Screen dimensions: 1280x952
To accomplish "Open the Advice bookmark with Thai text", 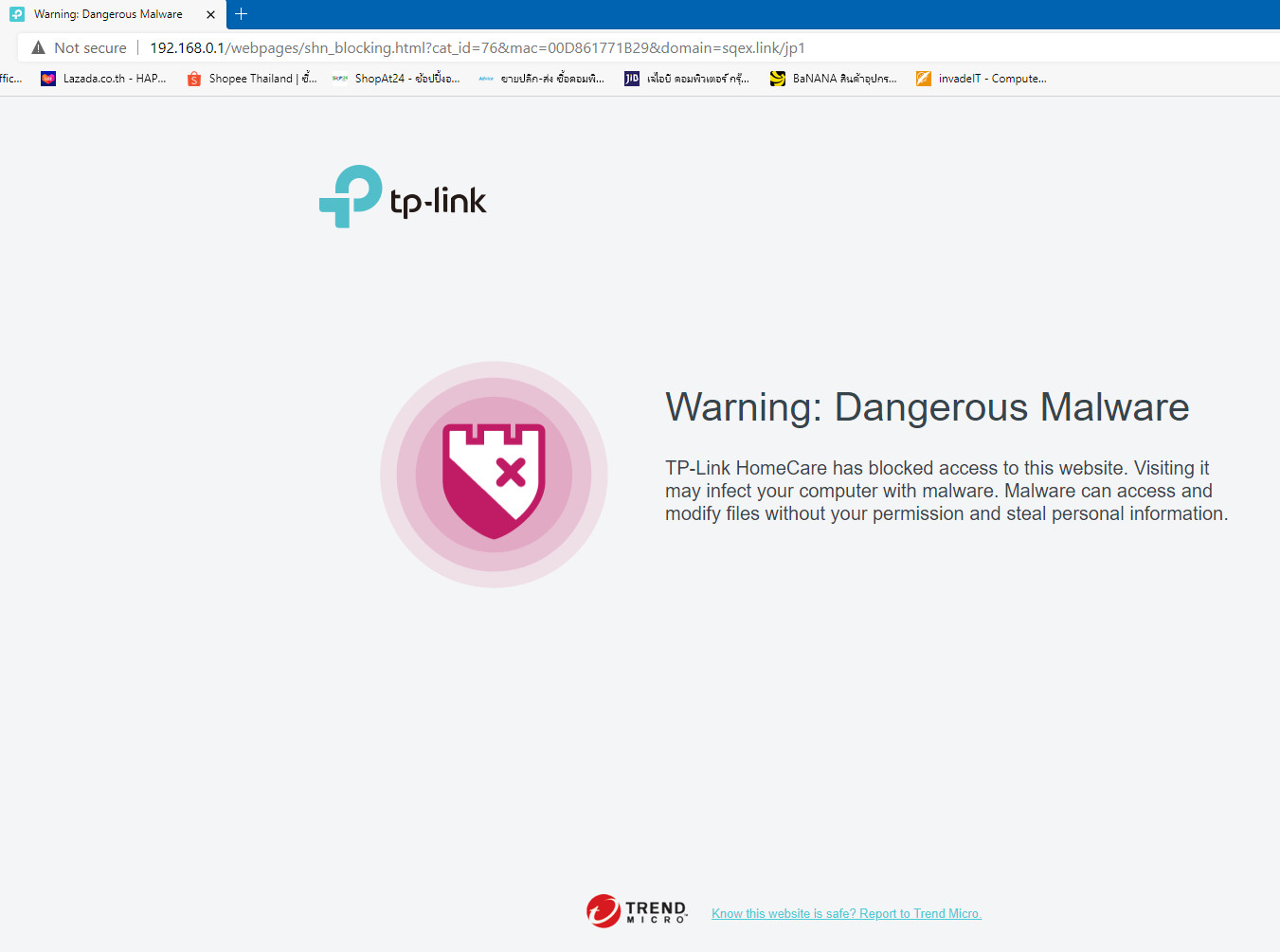I will 541,79.
